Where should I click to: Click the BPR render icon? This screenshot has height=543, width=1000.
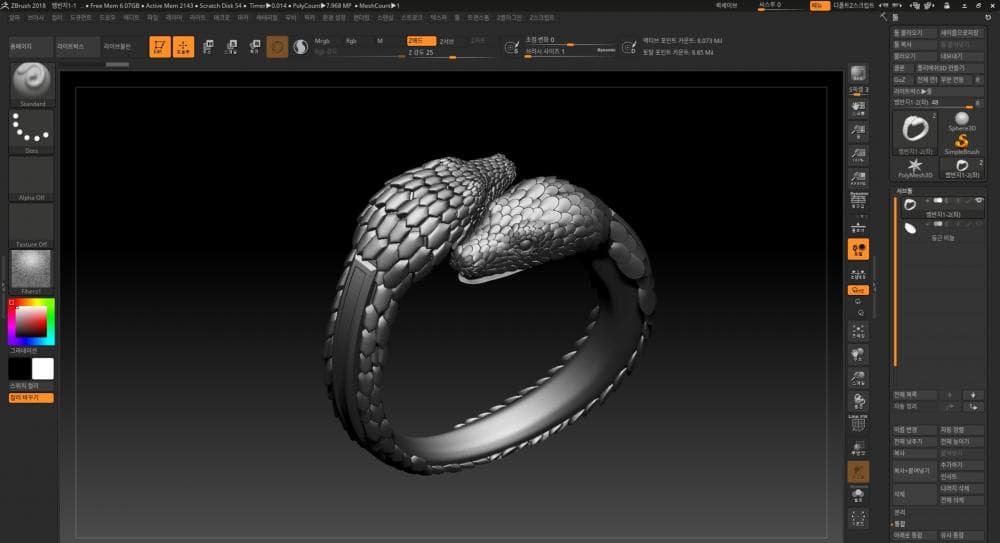[858, 73]
